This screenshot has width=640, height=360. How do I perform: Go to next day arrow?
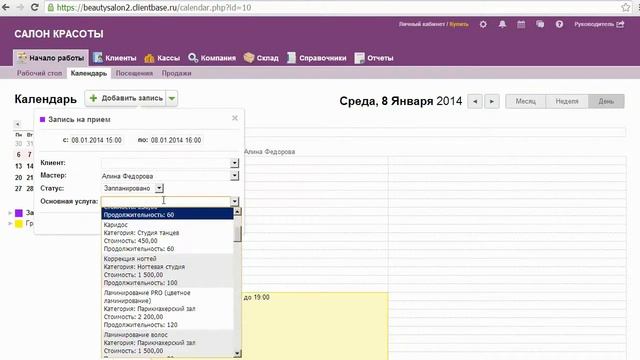492,101
